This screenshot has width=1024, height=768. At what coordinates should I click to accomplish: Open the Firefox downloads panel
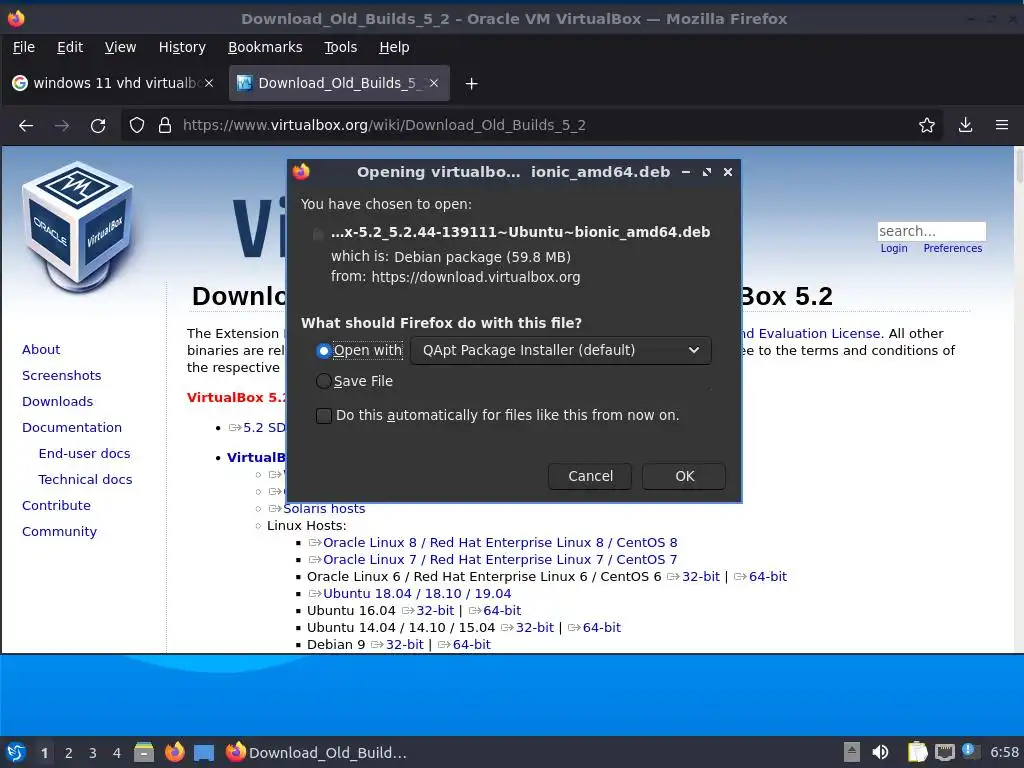(x=965, y=125)
